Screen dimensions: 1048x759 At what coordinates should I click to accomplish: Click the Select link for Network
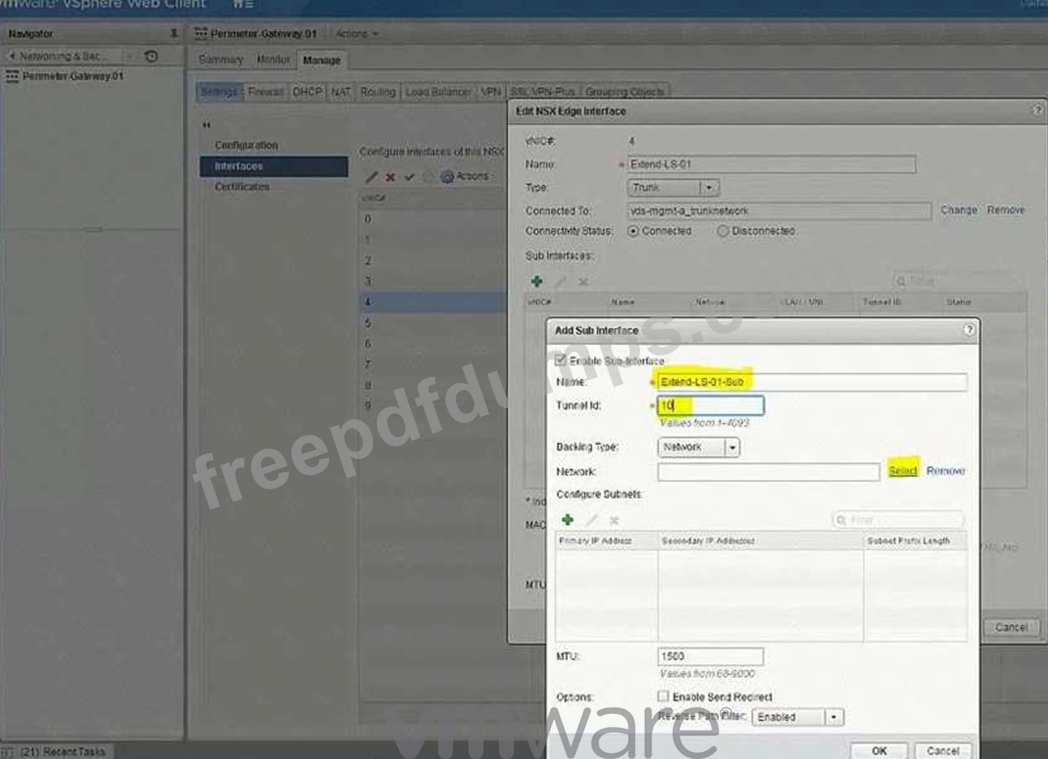(x=903, y=471)
